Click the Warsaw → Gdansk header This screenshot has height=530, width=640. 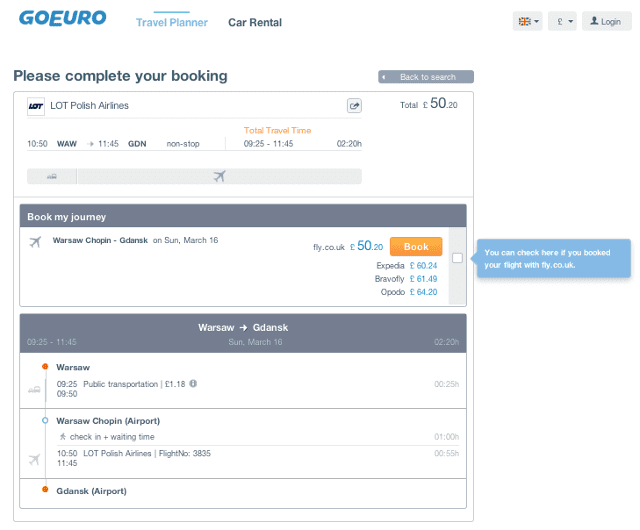[x=243, y=333]
